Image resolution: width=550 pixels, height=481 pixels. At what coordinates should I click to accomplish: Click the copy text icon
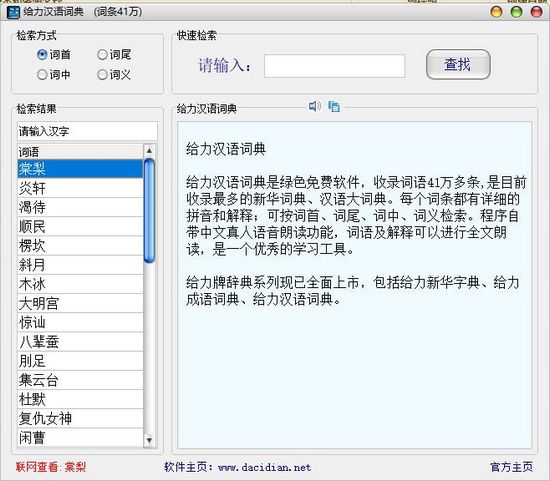click(334, 106)
